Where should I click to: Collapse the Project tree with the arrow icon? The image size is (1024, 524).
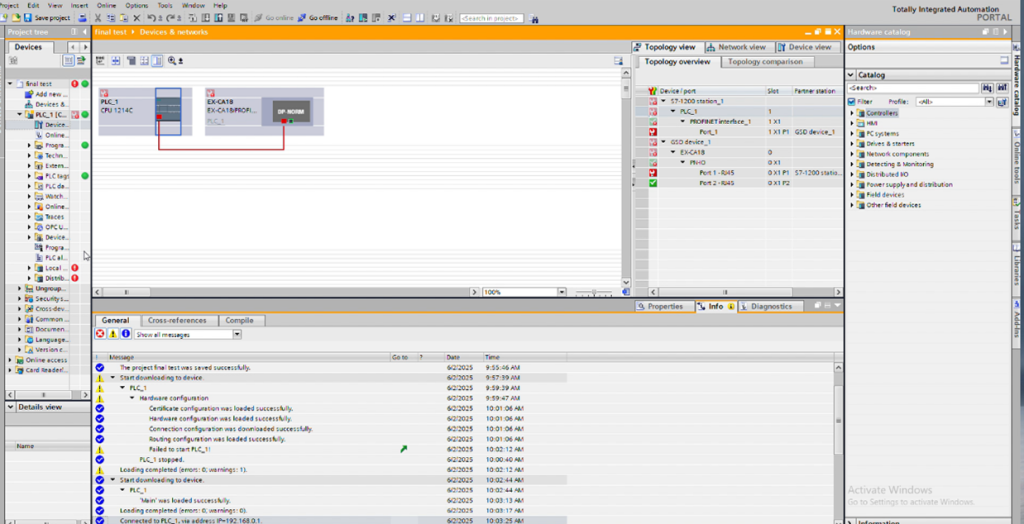[85, 31]
